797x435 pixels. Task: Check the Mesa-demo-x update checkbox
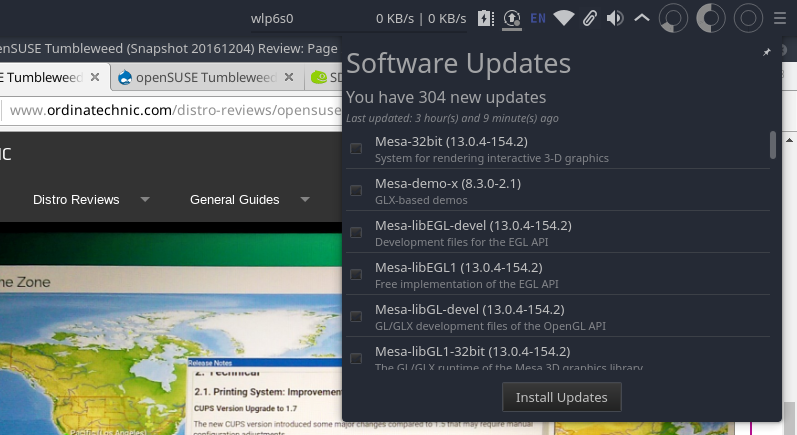[x=356, y=191]
